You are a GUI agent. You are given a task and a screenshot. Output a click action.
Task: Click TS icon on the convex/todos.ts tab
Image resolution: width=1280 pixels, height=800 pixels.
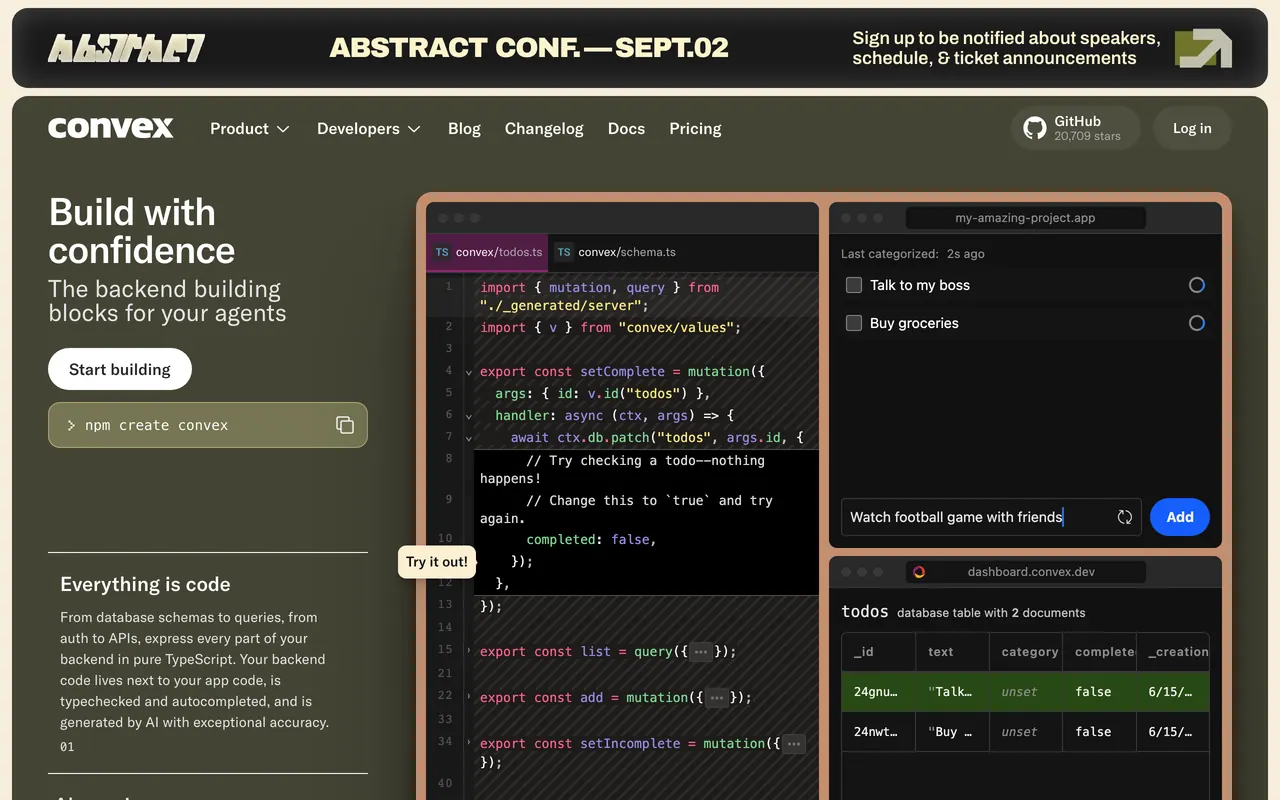point(442,253)
